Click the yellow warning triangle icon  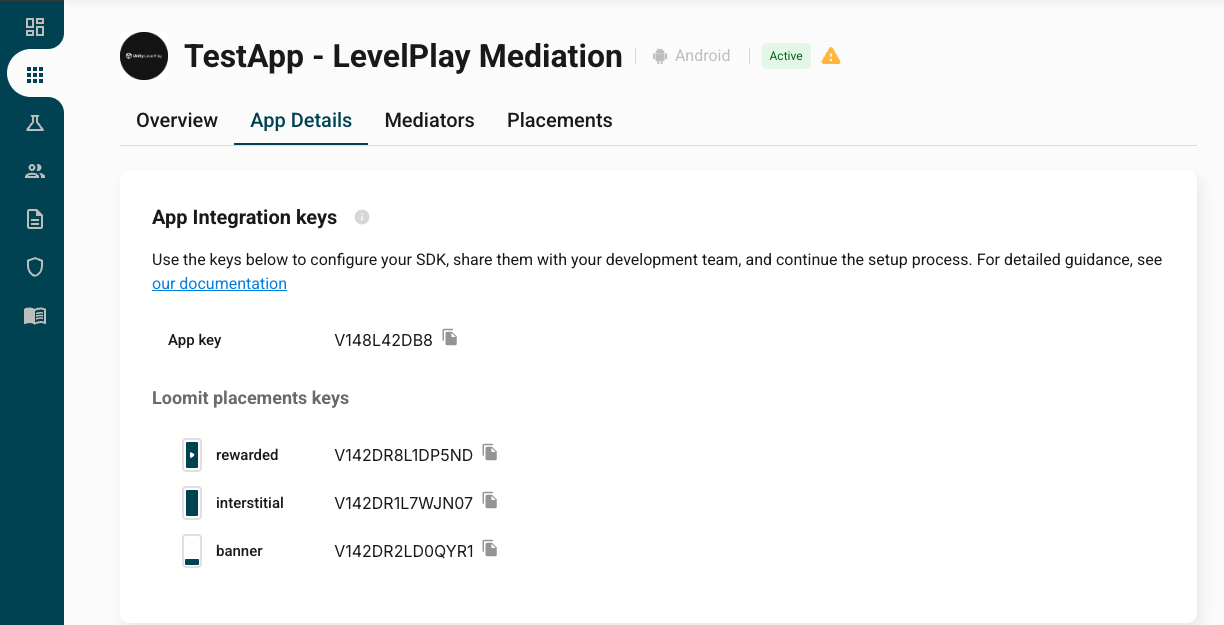[x=831, y=56]
